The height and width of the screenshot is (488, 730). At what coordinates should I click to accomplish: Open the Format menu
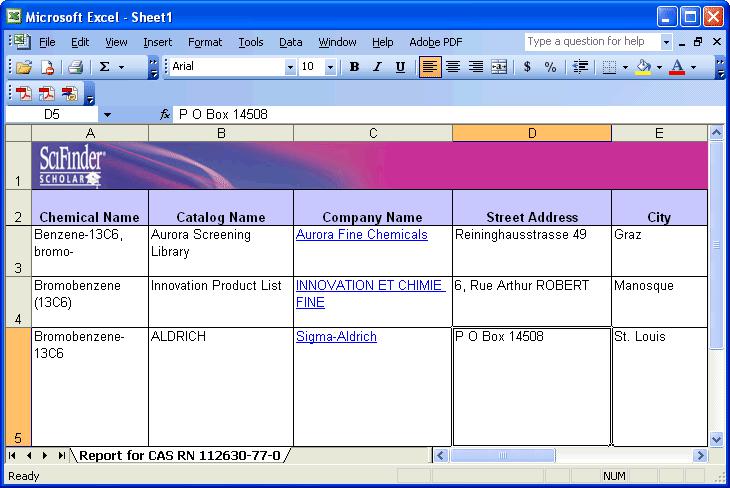click(x=205, y=42)
